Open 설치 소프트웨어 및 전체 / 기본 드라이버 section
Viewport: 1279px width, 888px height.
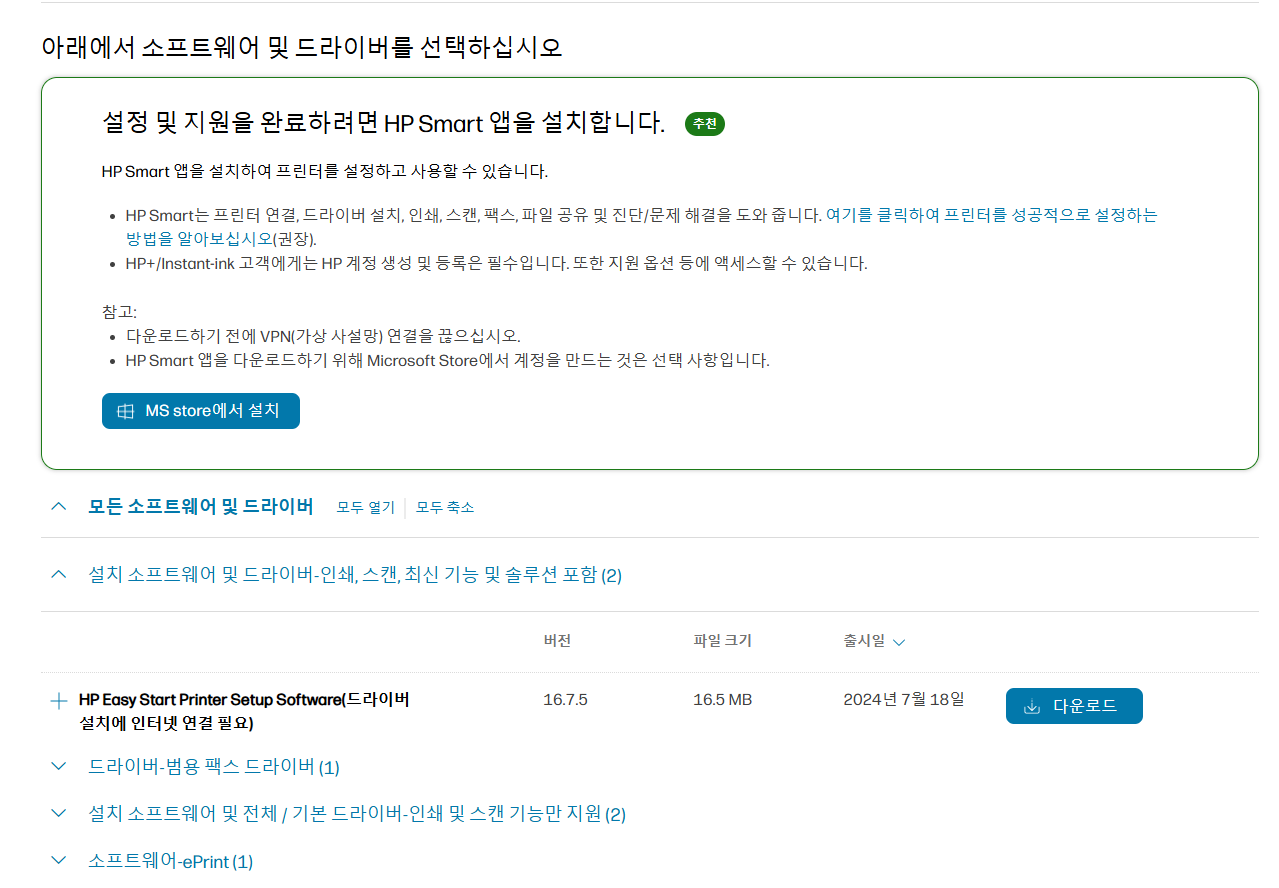[357, 814]
